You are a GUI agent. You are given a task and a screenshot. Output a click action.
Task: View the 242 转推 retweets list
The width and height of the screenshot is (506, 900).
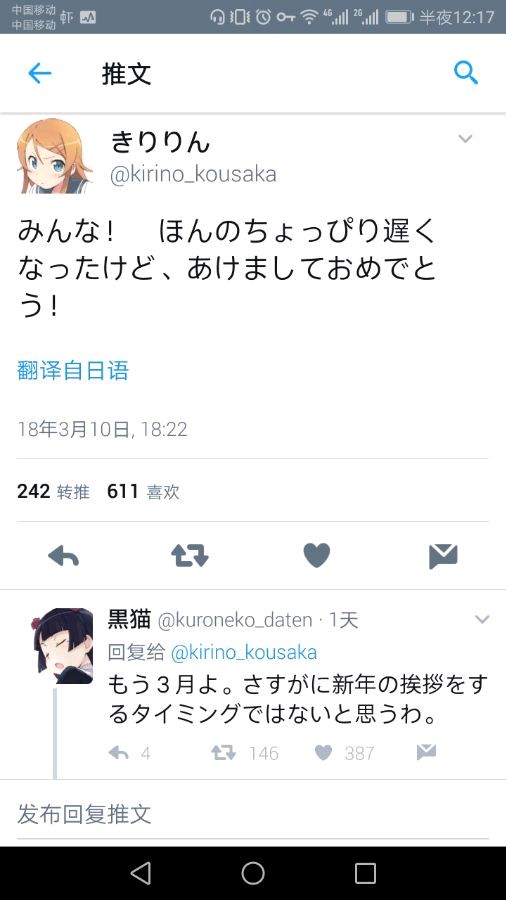pyautogui.click(x=53, y=491)
